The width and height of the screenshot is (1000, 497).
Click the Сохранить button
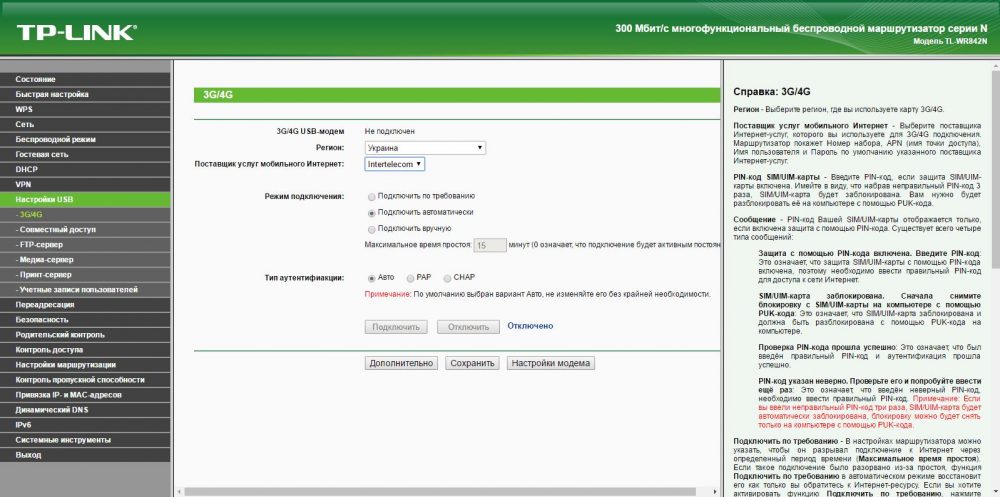pyautogui.click(x=473, y=363)
